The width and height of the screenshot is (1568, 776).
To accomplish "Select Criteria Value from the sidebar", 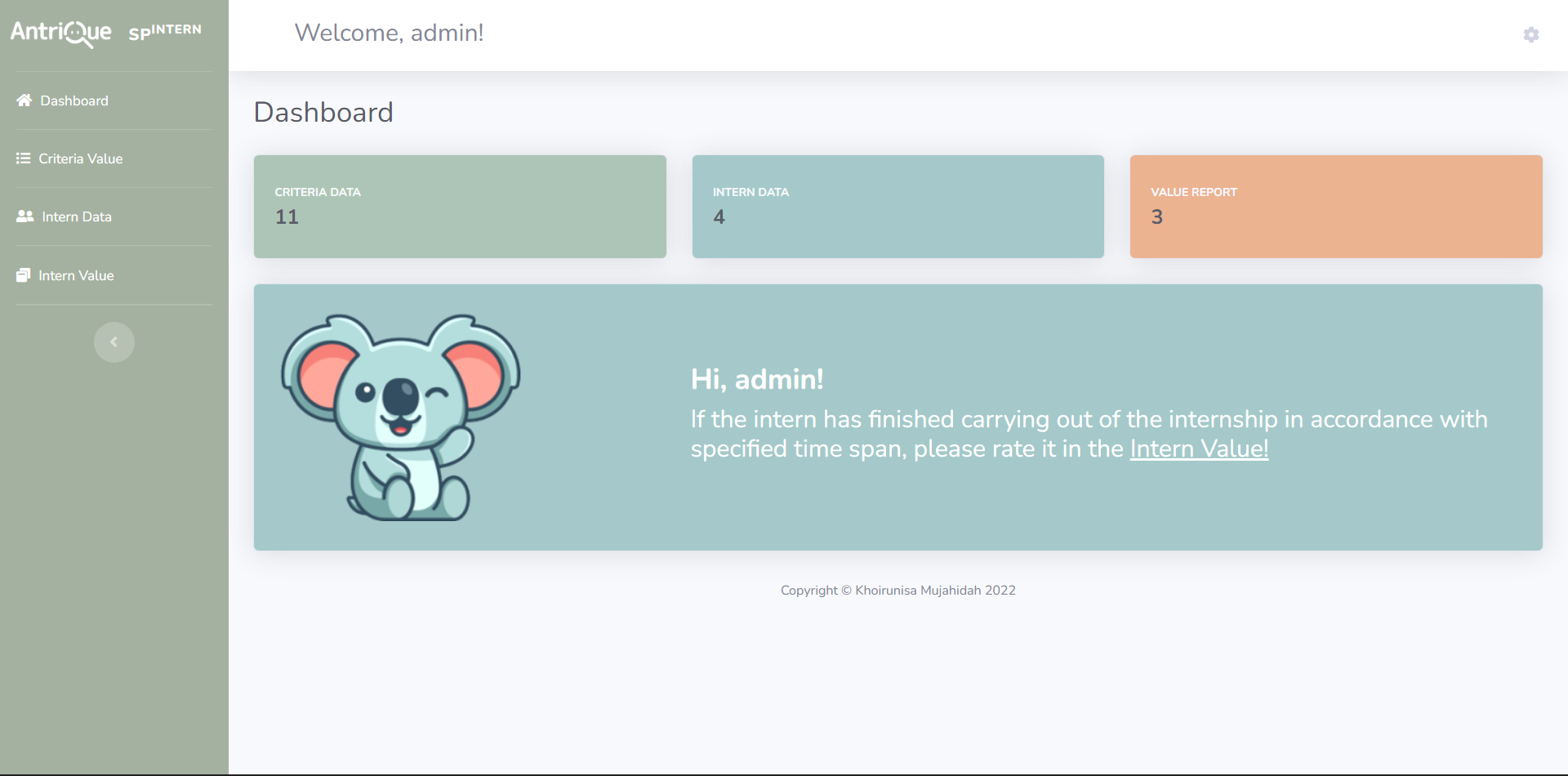I will (81, 158).
